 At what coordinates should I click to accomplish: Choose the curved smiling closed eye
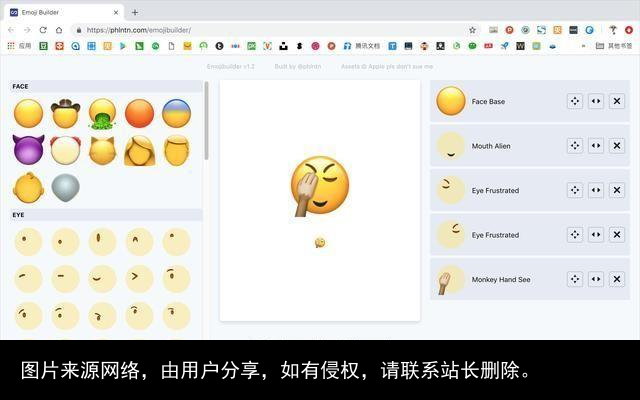click(x=102, y=279)
